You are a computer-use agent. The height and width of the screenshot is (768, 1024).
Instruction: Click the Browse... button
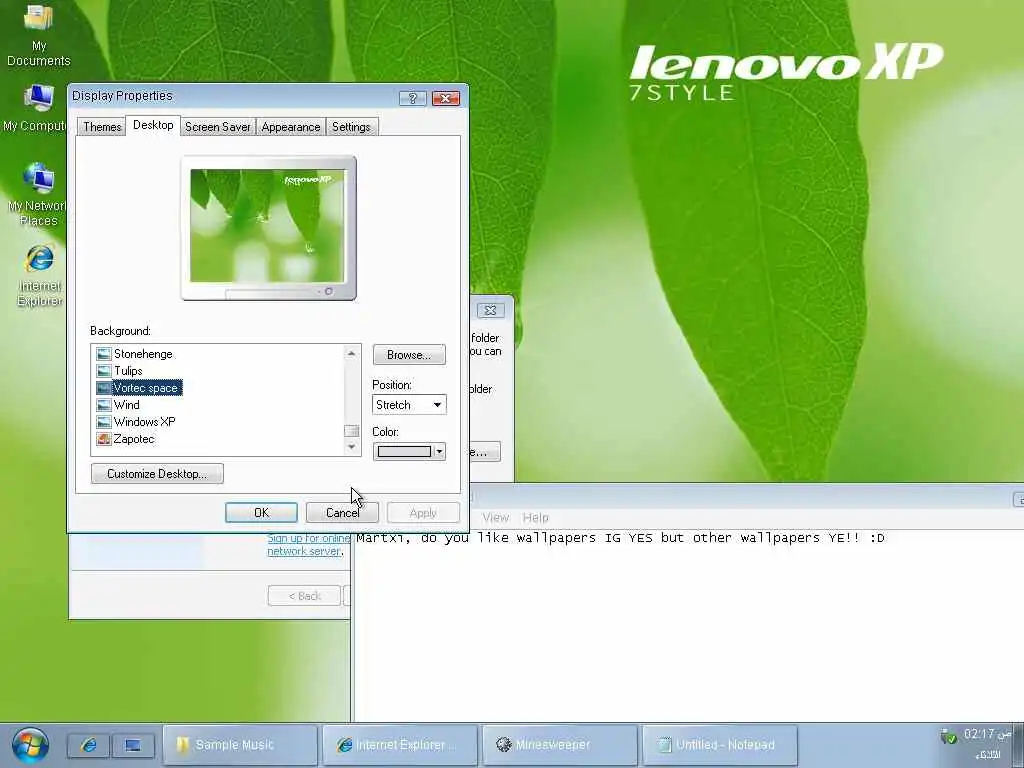tap(409, 355)
